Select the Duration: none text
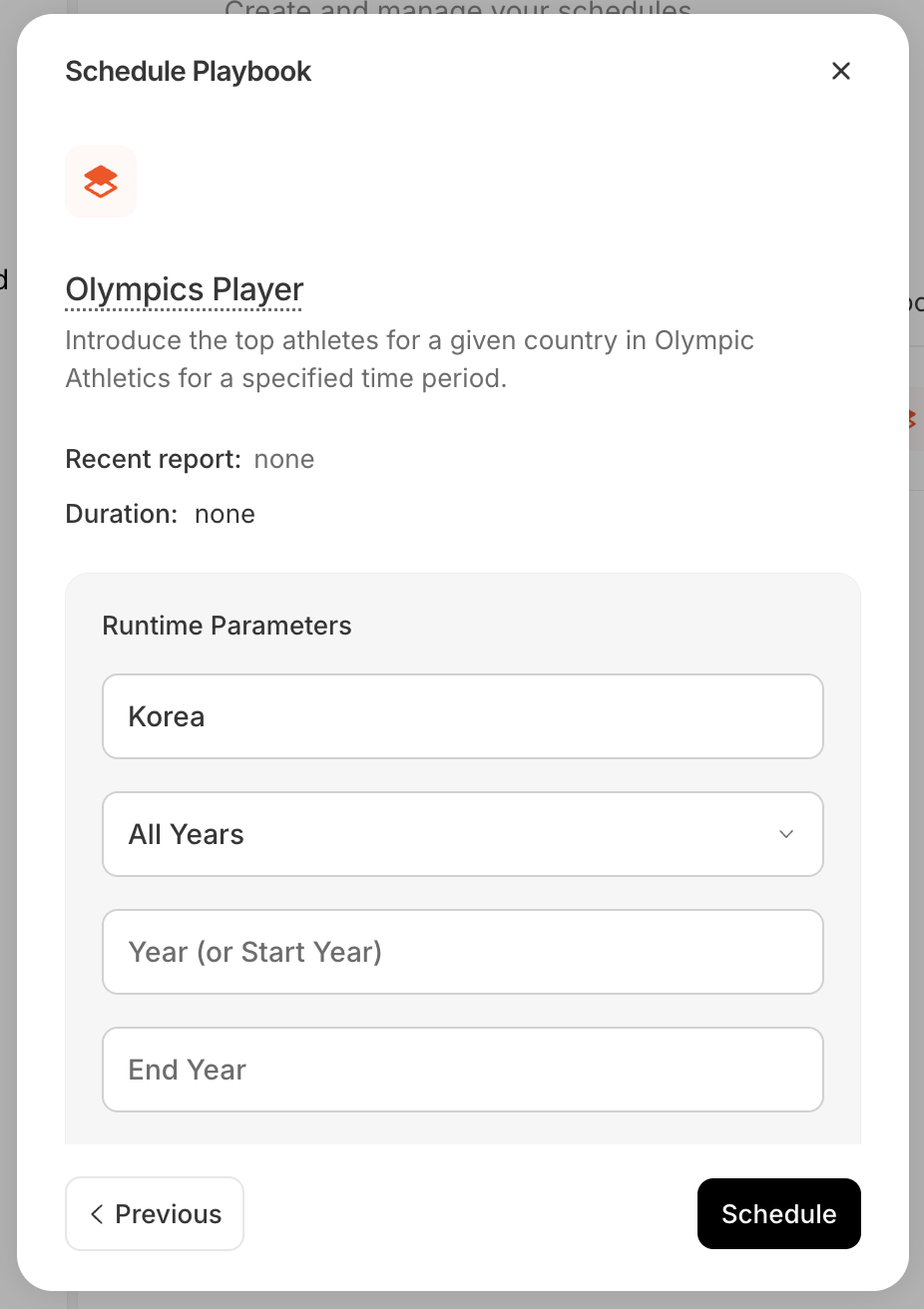This screenshot has width=924, height=1309. pyautogui.click(x=161, y=514)
